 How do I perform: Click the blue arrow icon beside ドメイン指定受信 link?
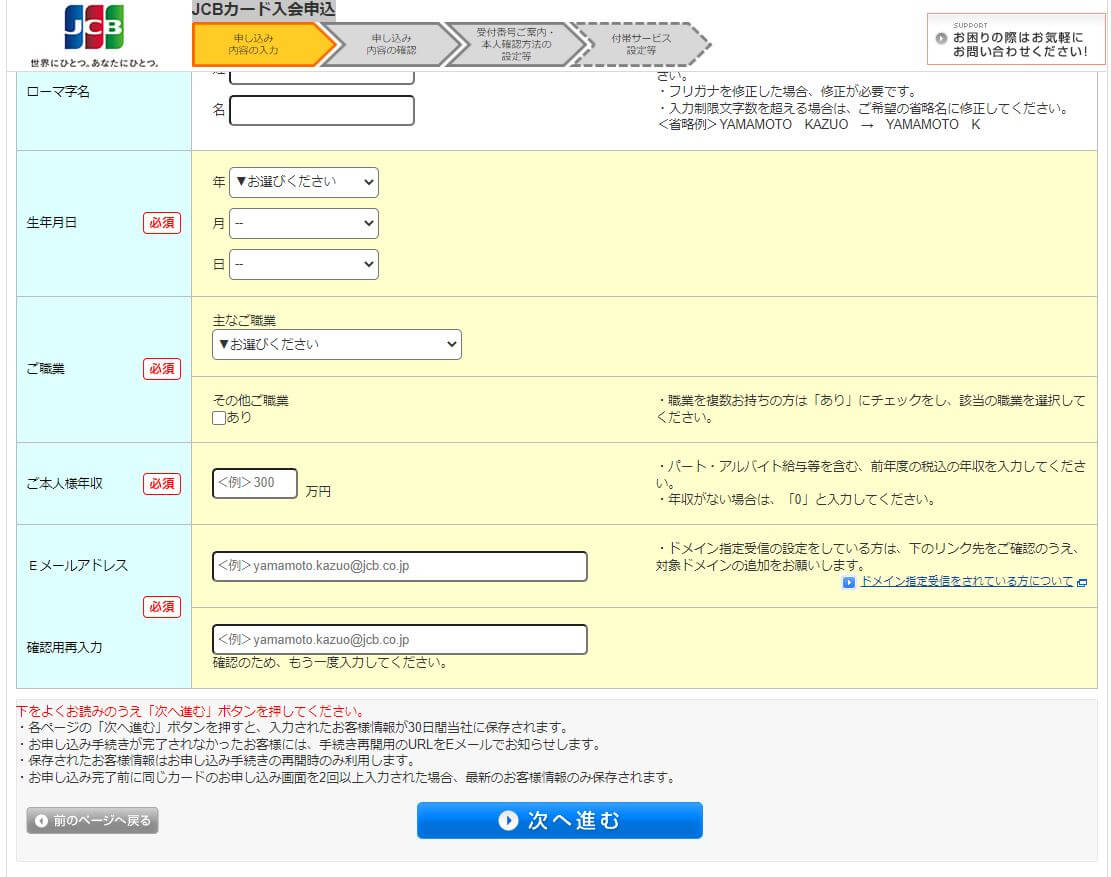coord(849,582)
